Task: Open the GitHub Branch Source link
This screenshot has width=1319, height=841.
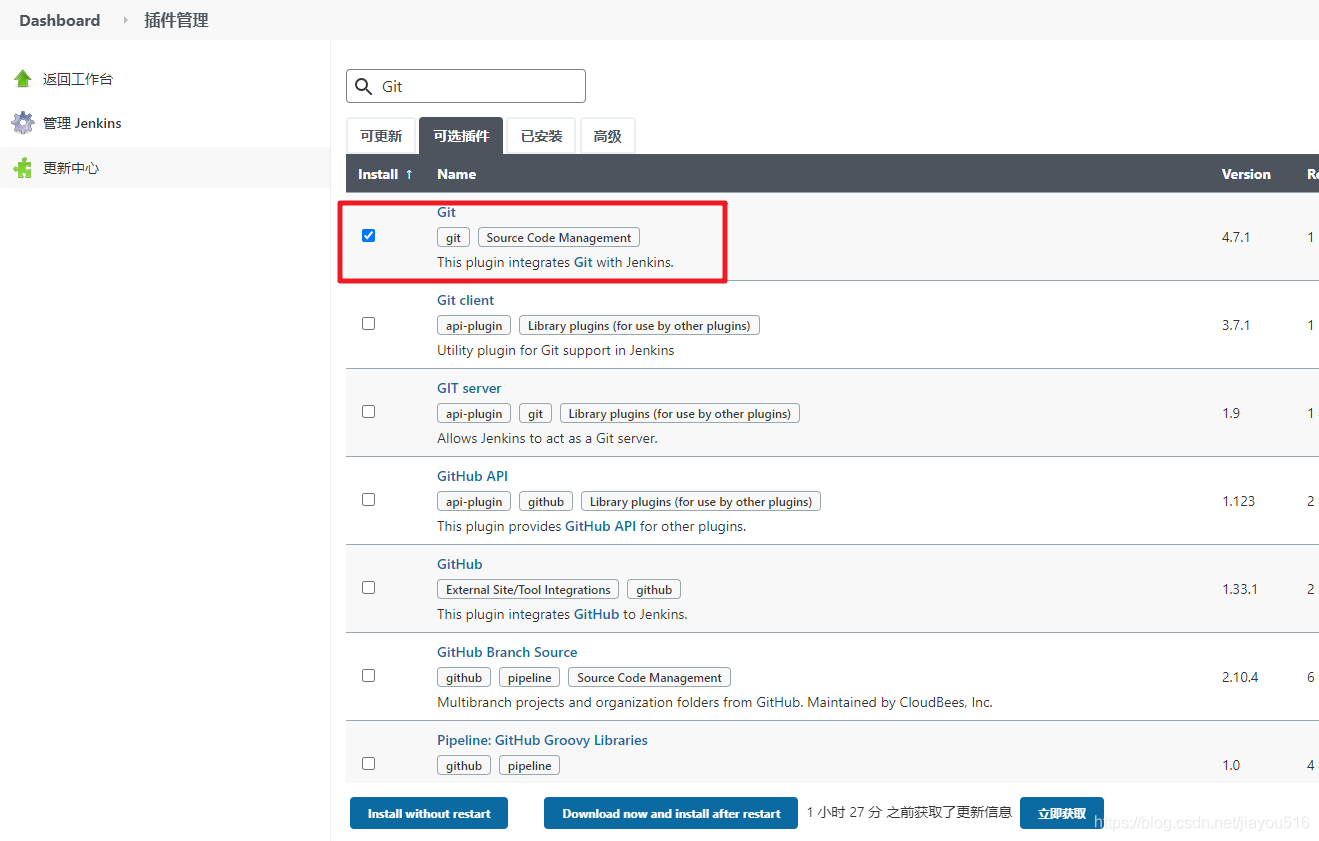Action: [507, 652]
